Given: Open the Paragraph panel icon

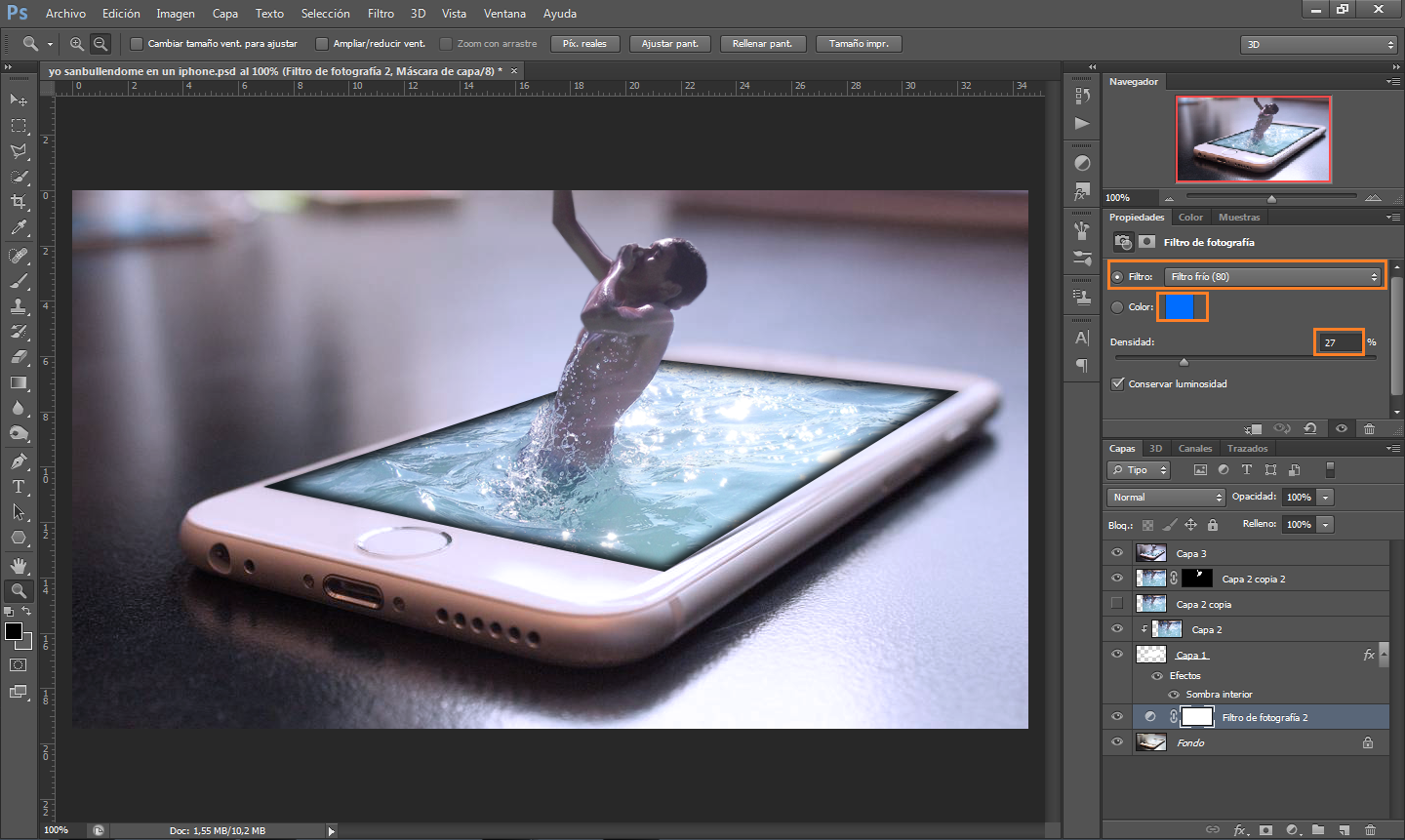Looking at the screenshot, I should coord(1082,365).
